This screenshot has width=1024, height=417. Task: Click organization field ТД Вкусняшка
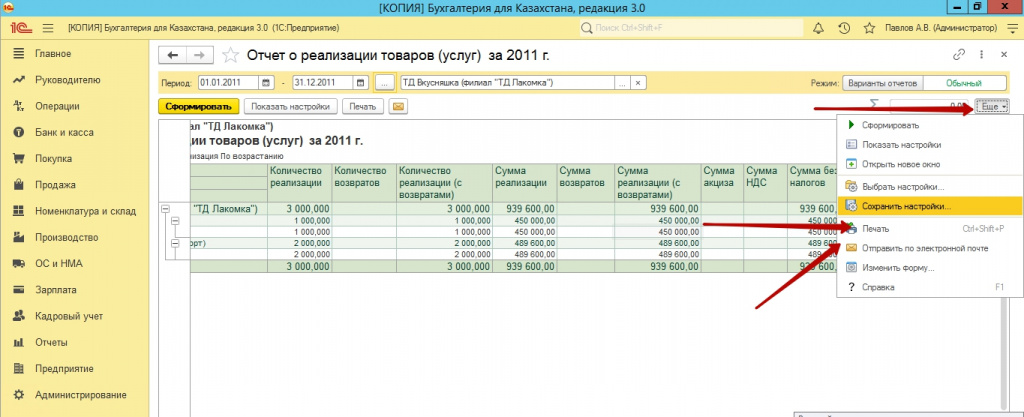point(507,83)
